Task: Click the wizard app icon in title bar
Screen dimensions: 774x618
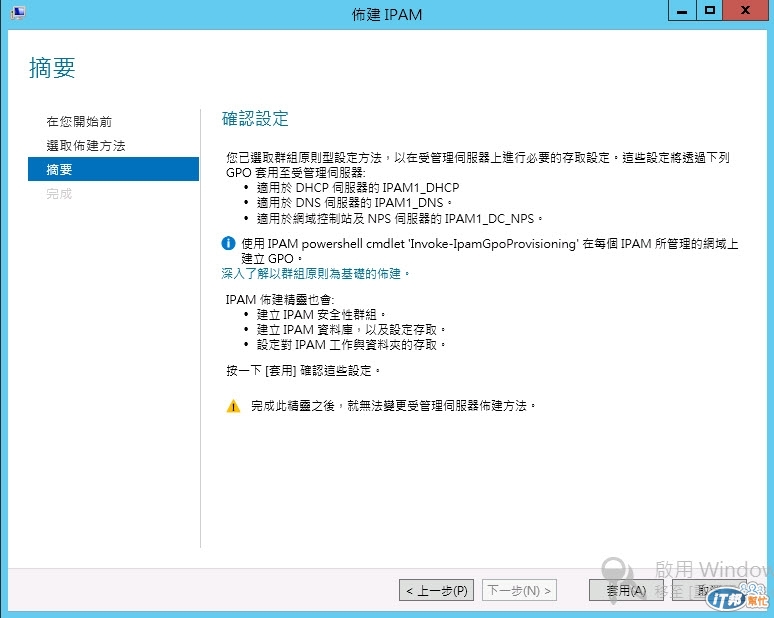Action: (17, 12)
